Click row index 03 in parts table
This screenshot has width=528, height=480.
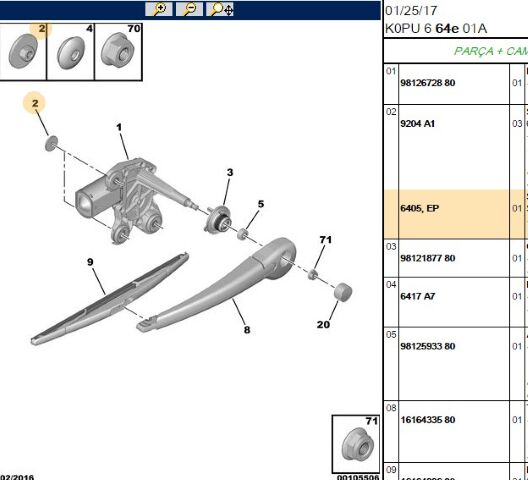coord(391,247)
